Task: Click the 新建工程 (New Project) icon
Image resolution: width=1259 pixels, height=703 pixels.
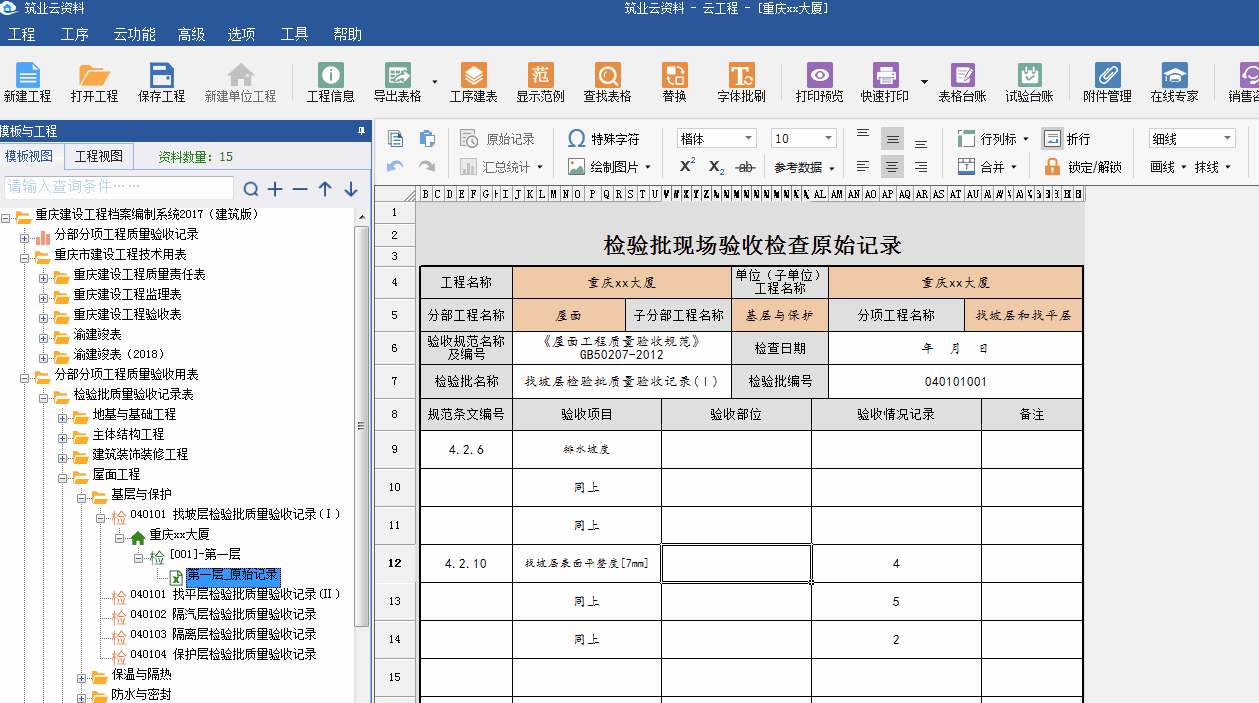Action: 28,82
